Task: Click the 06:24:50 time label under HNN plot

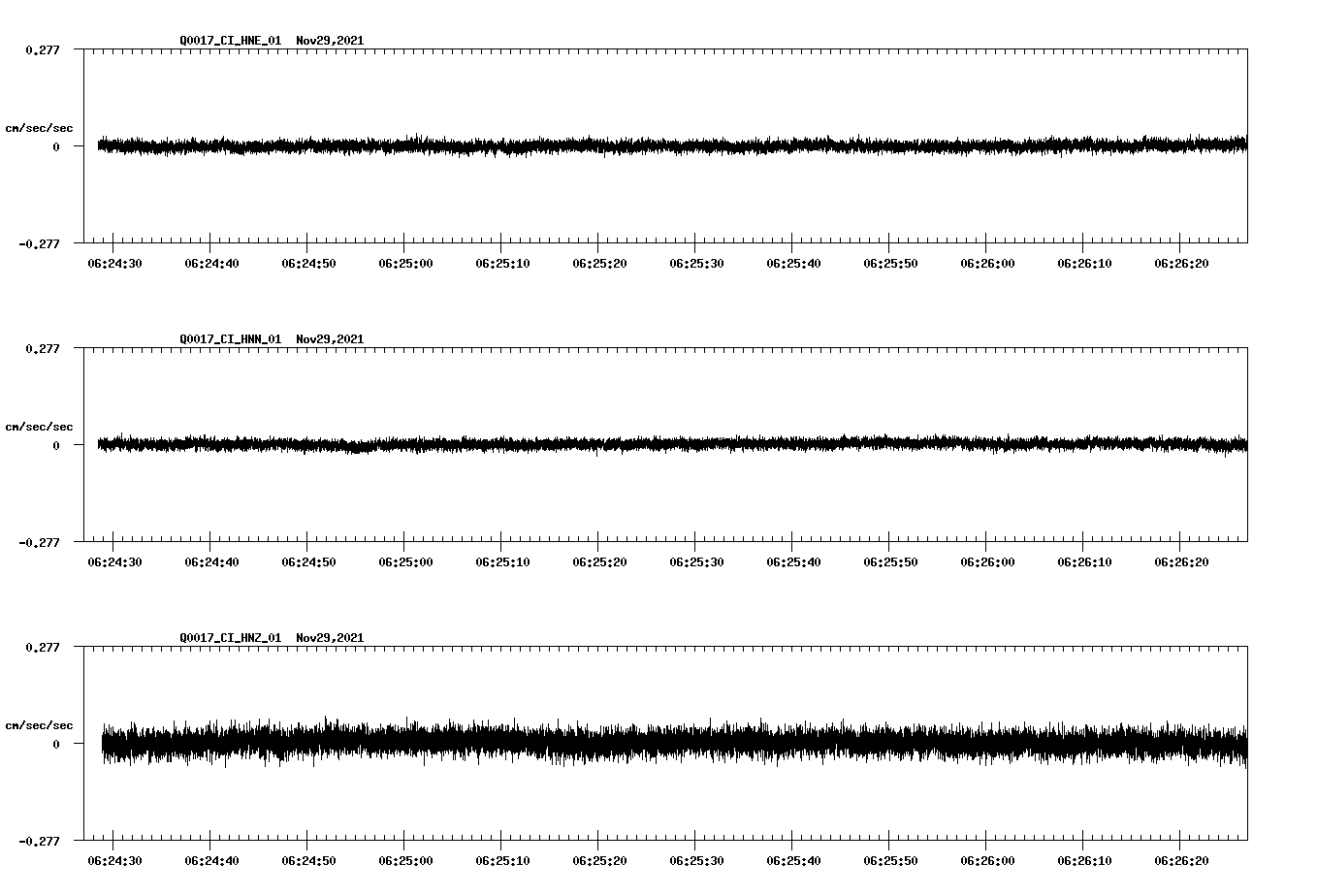Action: (x=308, y=561)
